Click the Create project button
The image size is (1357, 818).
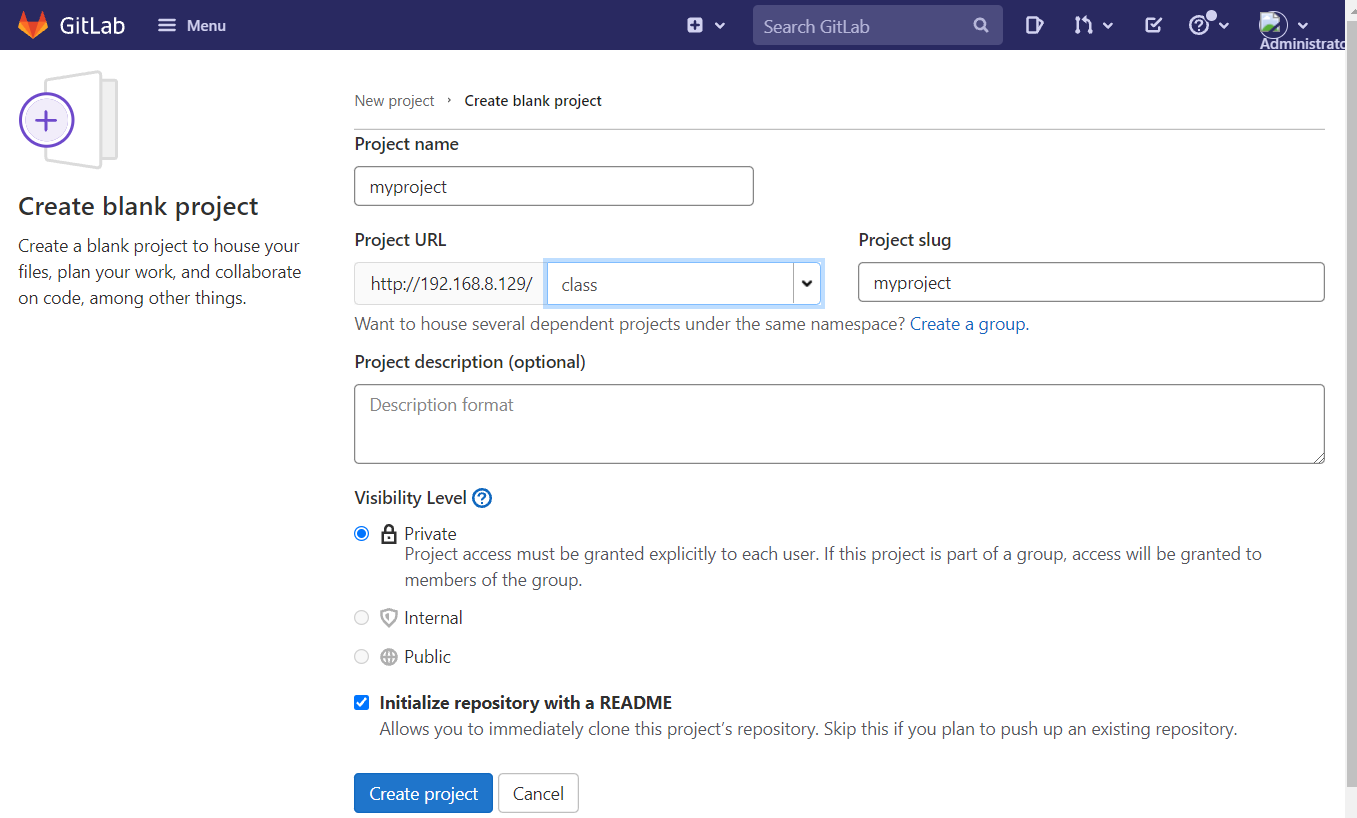point(423,793)
